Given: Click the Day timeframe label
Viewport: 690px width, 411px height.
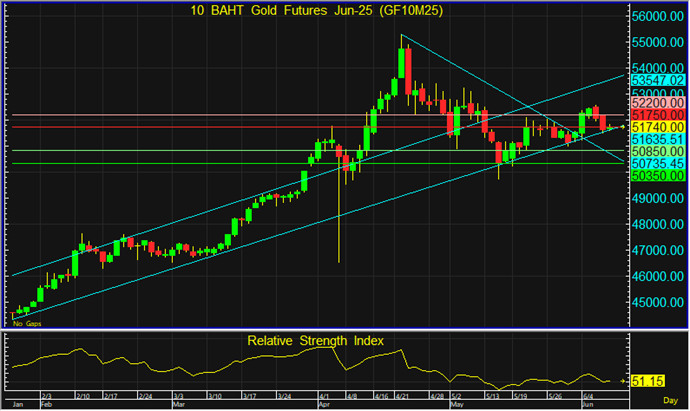Looking at the screenshot, I should (670, 400).
